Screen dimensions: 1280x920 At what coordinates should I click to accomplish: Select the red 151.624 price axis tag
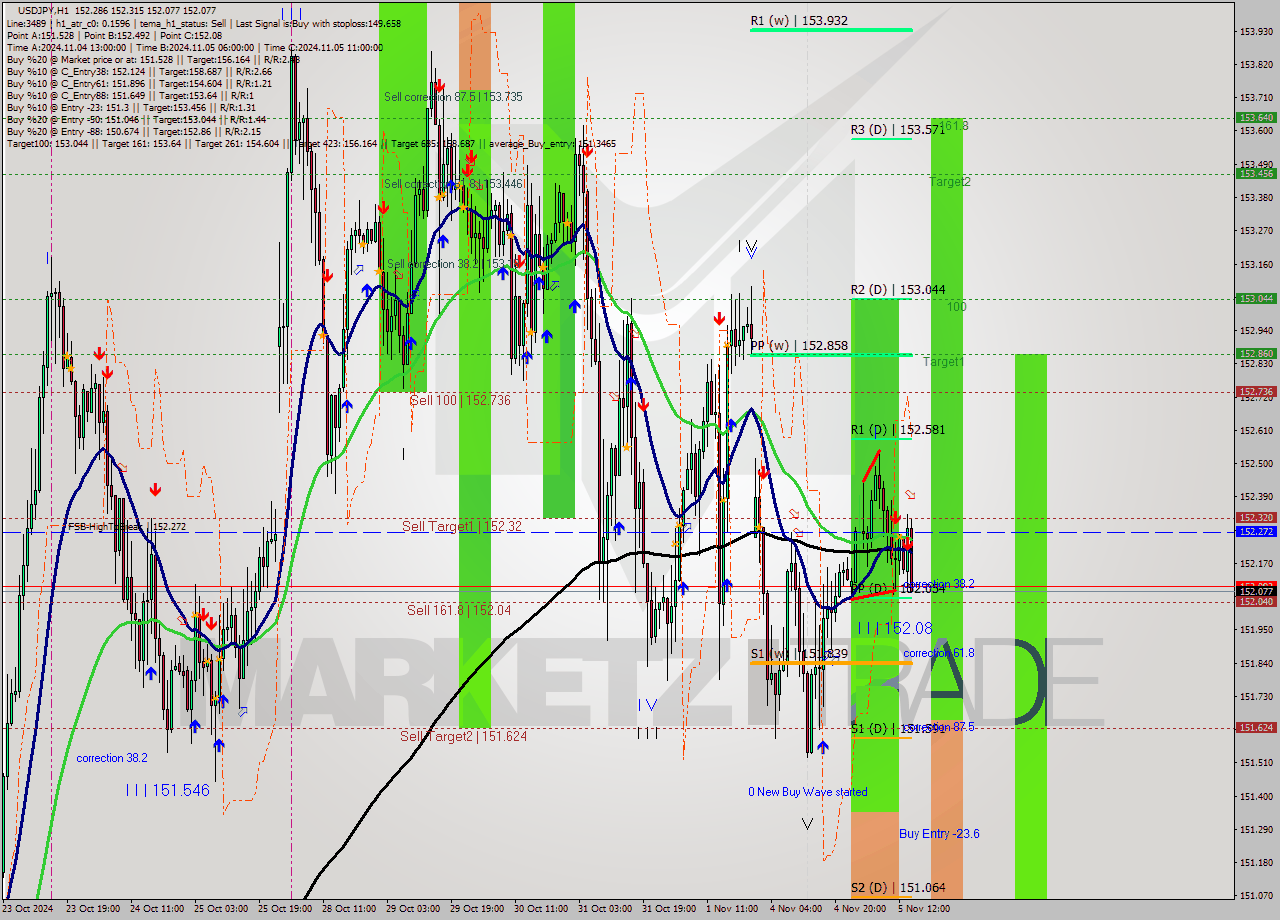(x=1256, y=728)
